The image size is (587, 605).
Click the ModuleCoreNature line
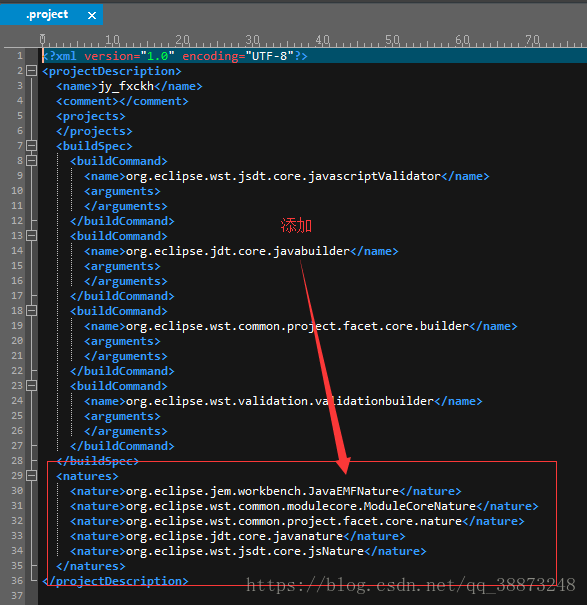(x=304, y=506)
